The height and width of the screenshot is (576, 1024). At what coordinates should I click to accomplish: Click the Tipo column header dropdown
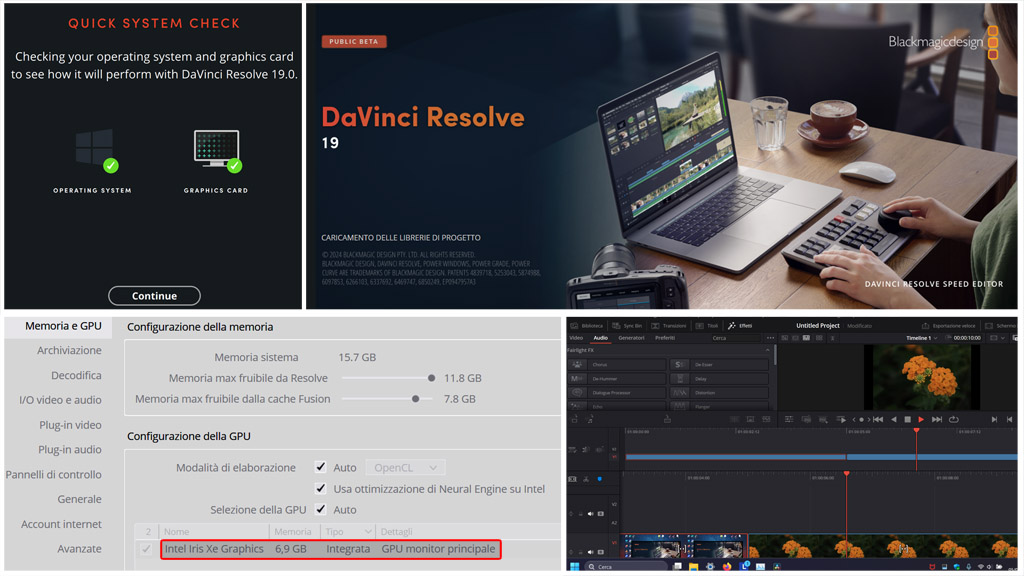(368, 532)
